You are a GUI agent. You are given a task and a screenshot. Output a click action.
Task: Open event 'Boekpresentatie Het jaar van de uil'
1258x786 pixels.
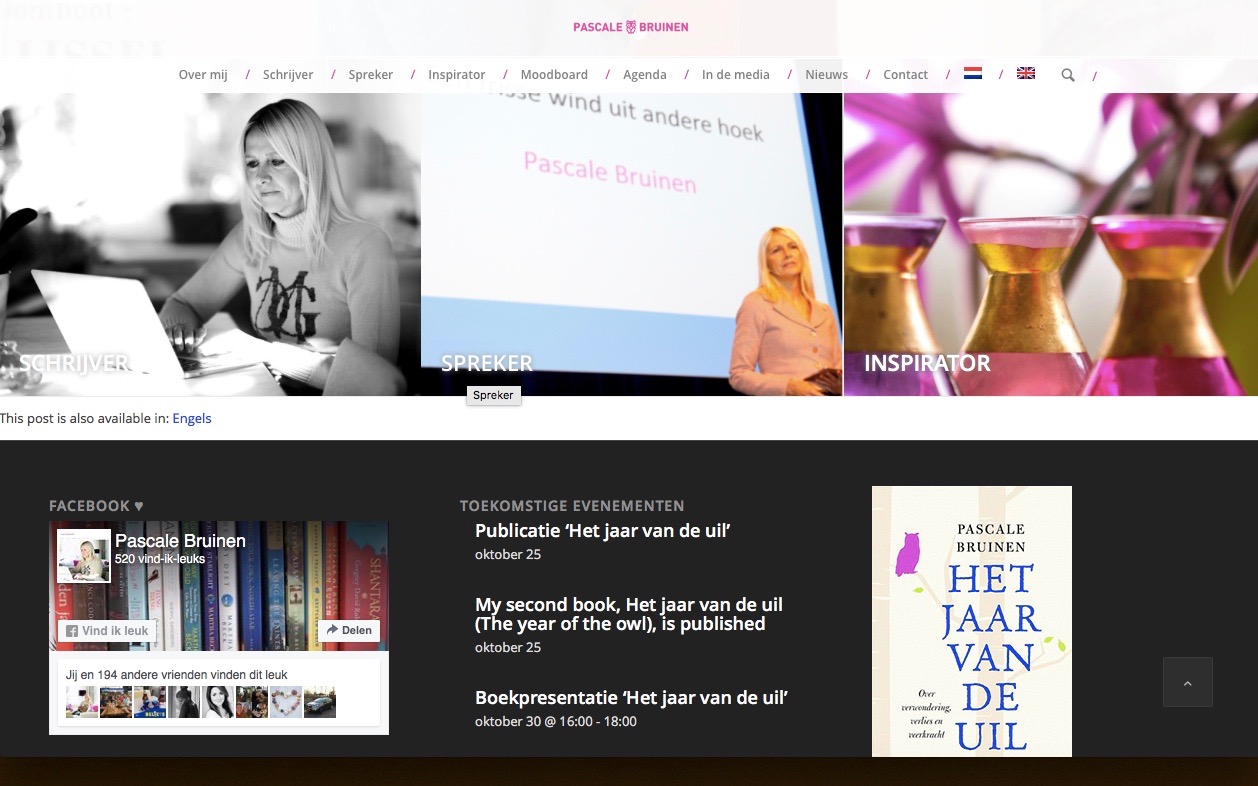click(x=631, y=697)
